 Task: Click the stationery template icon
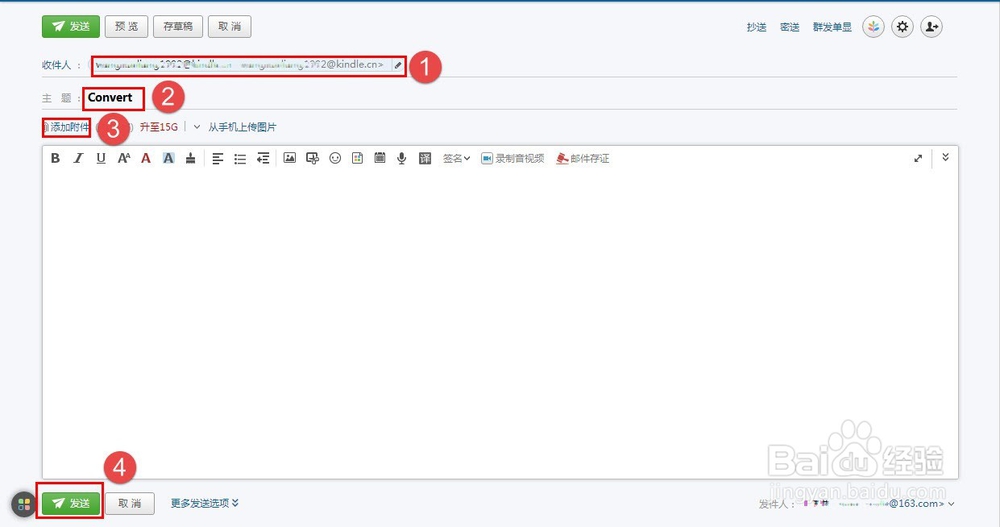357,158
